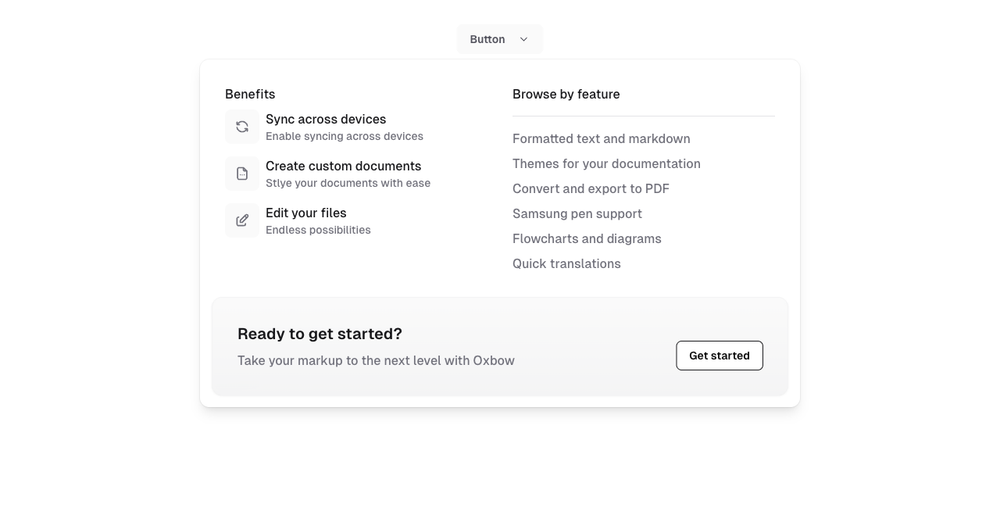This screenshot has width=1000, height=508.
Task: Open the "Formatted text and markdown" link
Action: point(601,139)
